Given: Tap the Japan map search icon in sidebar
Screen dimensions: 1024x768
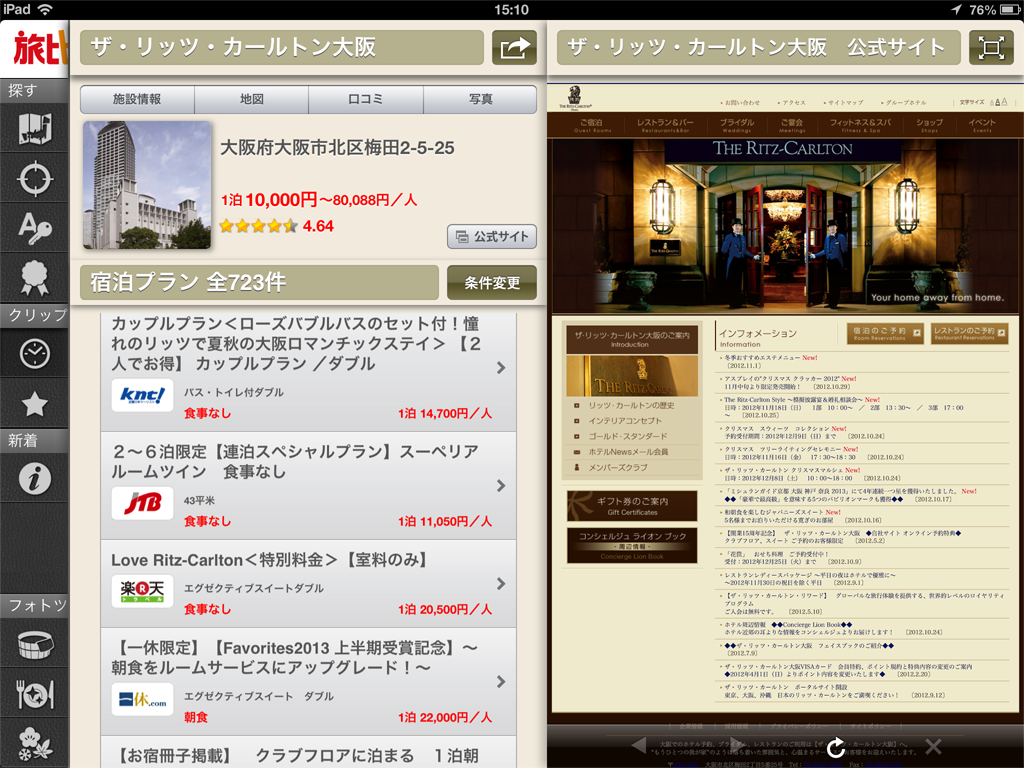Looking at the screenshot, I should (35, 129).
